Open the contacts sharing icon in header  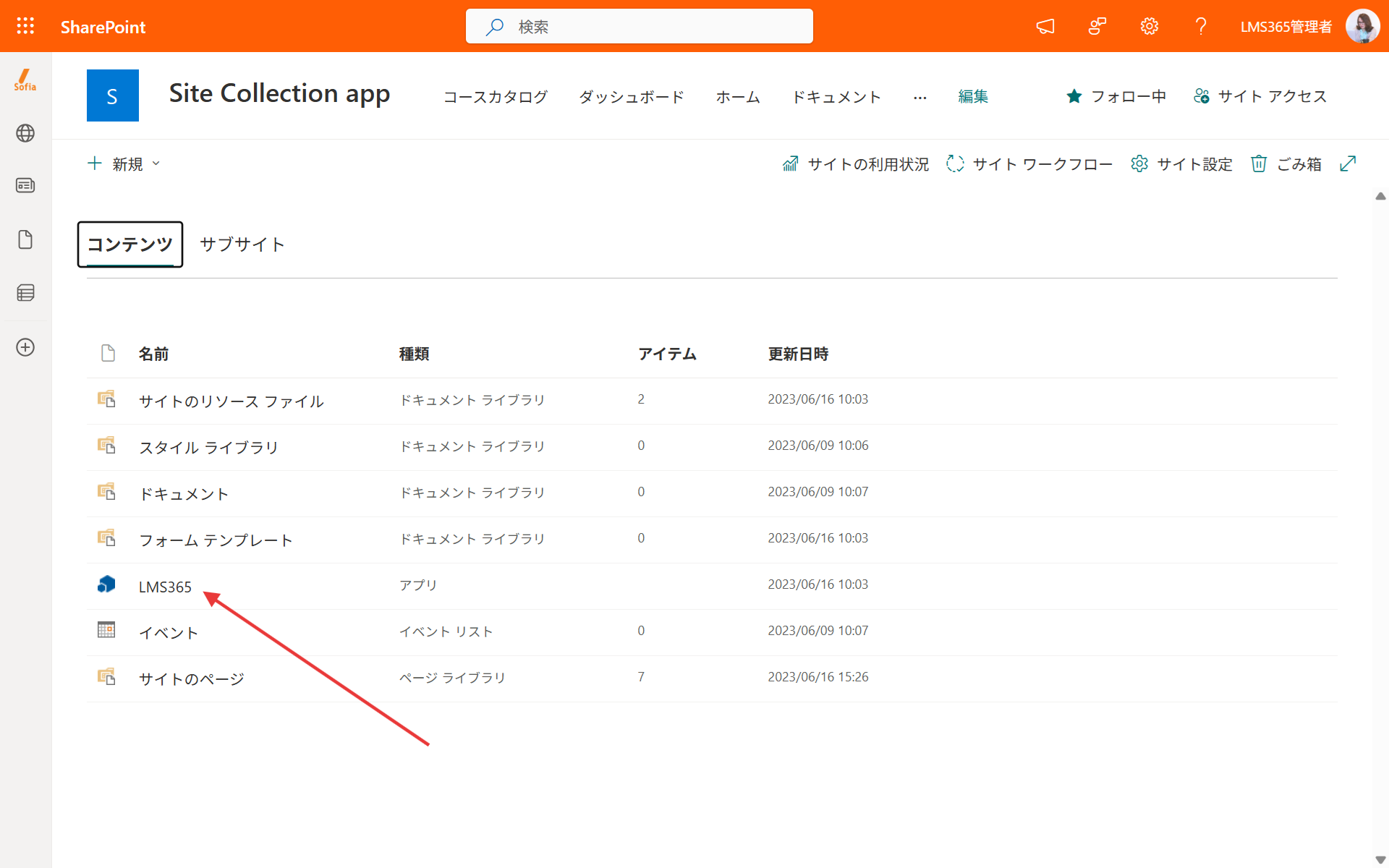coord(1097,27)
